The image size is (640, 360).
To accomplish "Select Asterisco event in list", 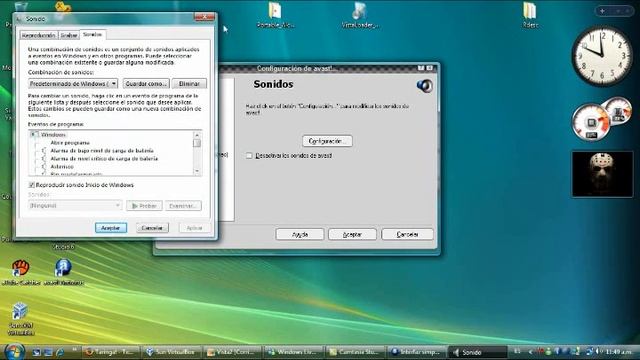I will point(62,167).
